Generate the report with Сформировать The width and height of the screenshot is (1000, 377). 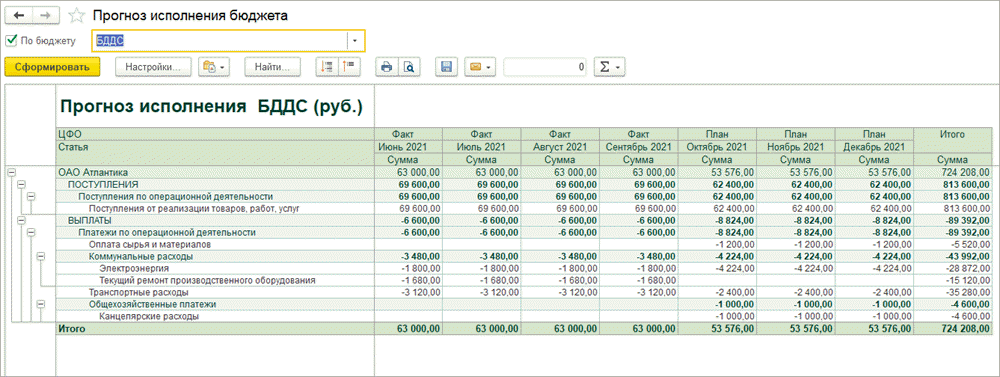coord(52,66)
